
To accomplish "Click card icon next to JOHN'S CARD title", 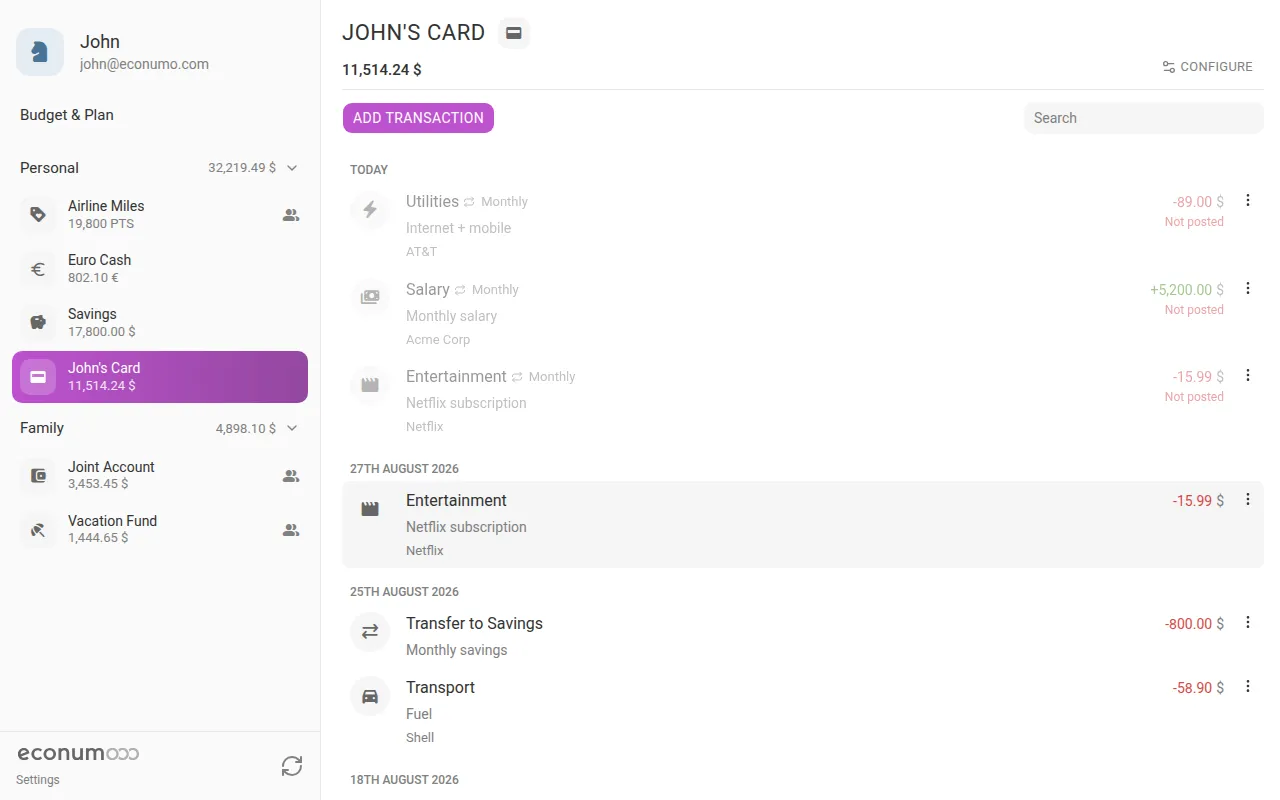I will click(514, 33).
